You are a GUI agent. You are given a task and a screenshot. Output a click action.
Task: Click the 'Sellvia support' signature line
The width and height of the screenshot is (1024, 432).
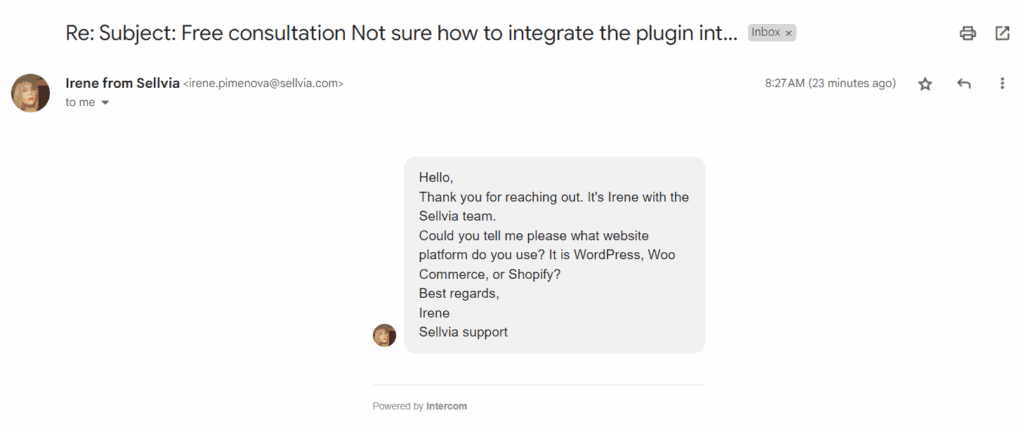click(x=463, y=332)
